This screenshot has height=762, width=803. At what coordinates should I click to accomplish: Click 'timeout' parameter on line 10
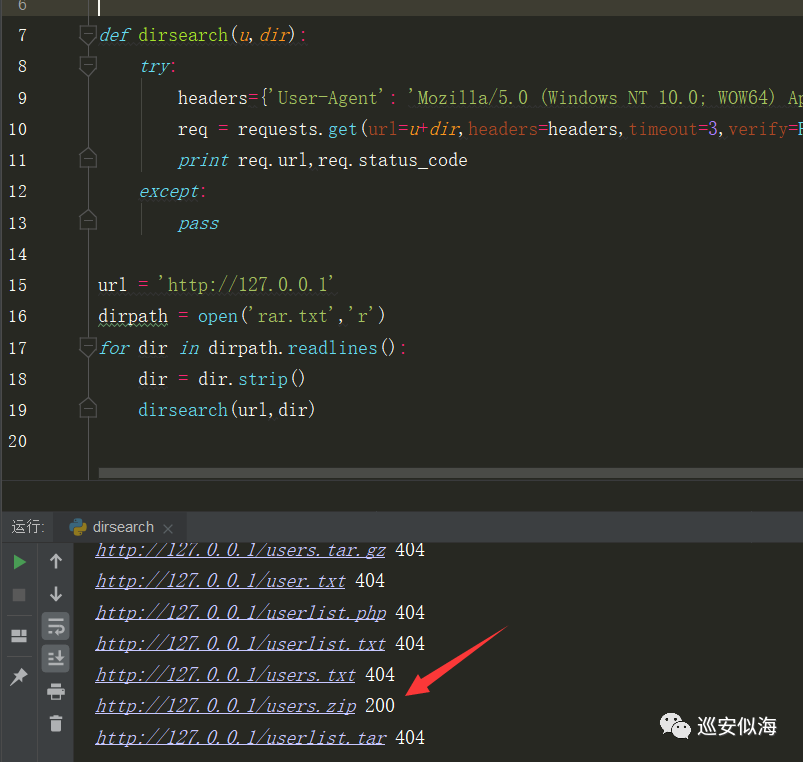tap(663, 129)
